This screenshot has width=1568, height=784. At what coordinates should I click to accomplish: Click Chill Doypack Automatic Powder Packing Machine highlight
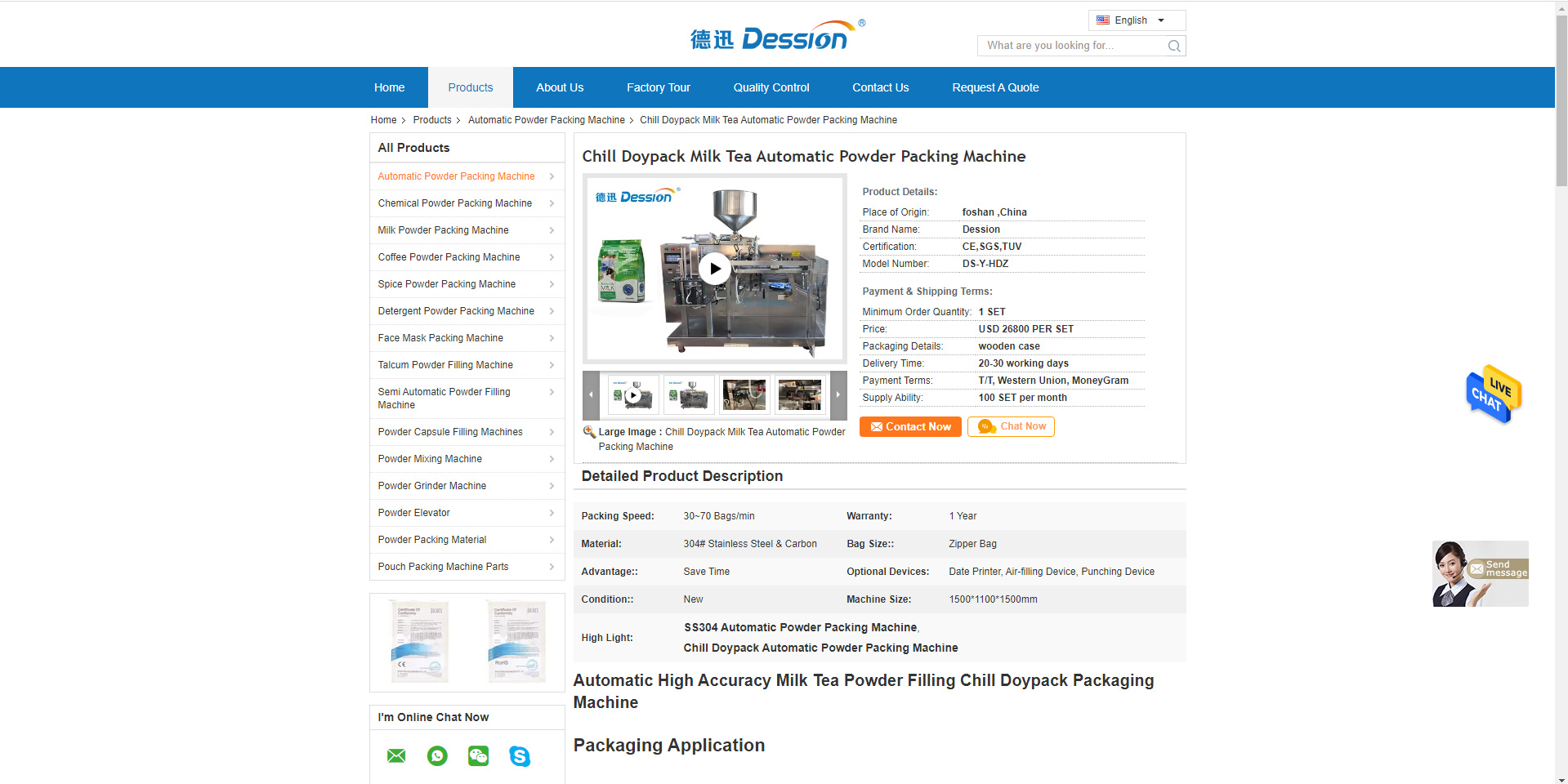pyautogui.click(x=820, y=648)
